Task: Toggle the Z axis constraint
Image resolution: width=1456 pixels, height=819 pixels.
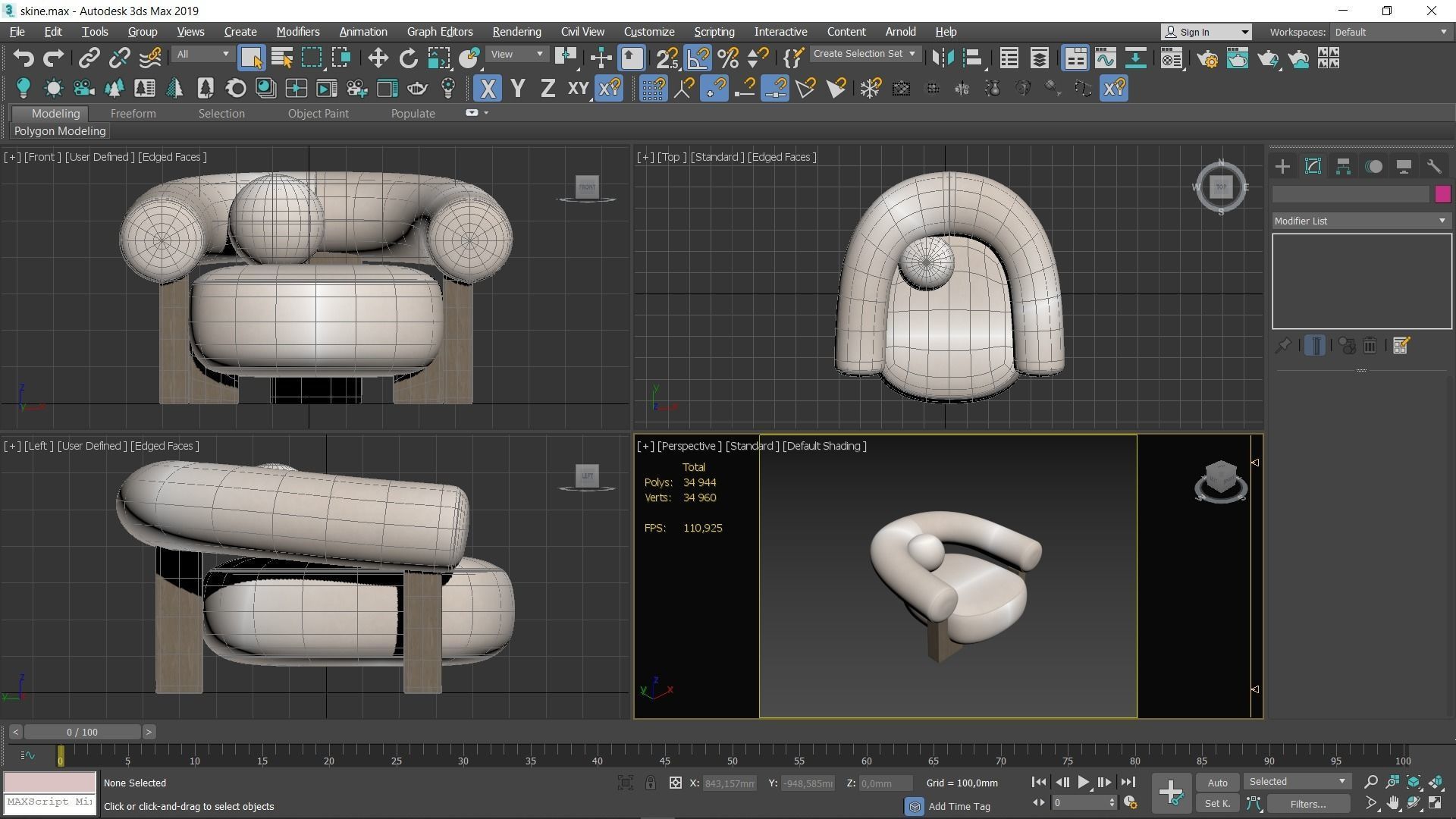Action: click(x=548, y=88)
